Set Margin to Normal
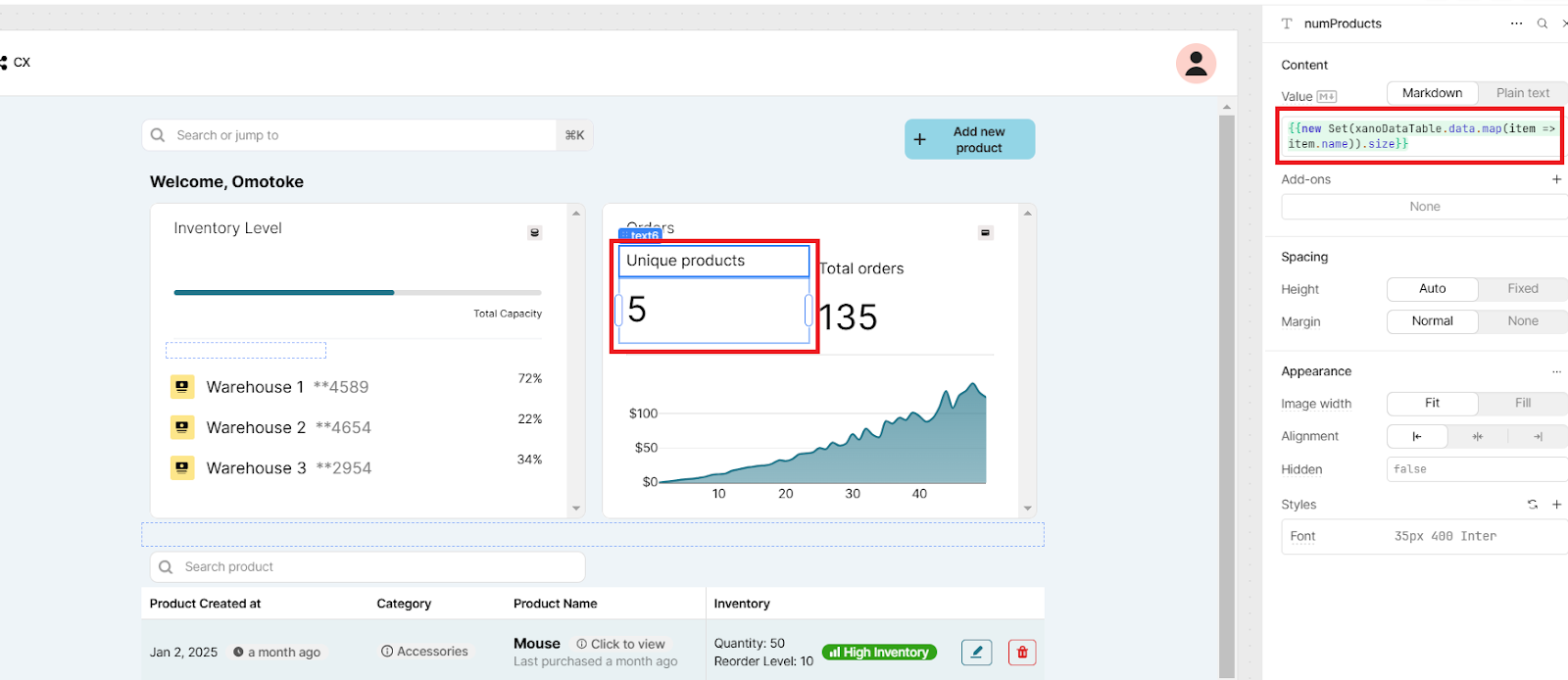 (x=1432, y=321)
